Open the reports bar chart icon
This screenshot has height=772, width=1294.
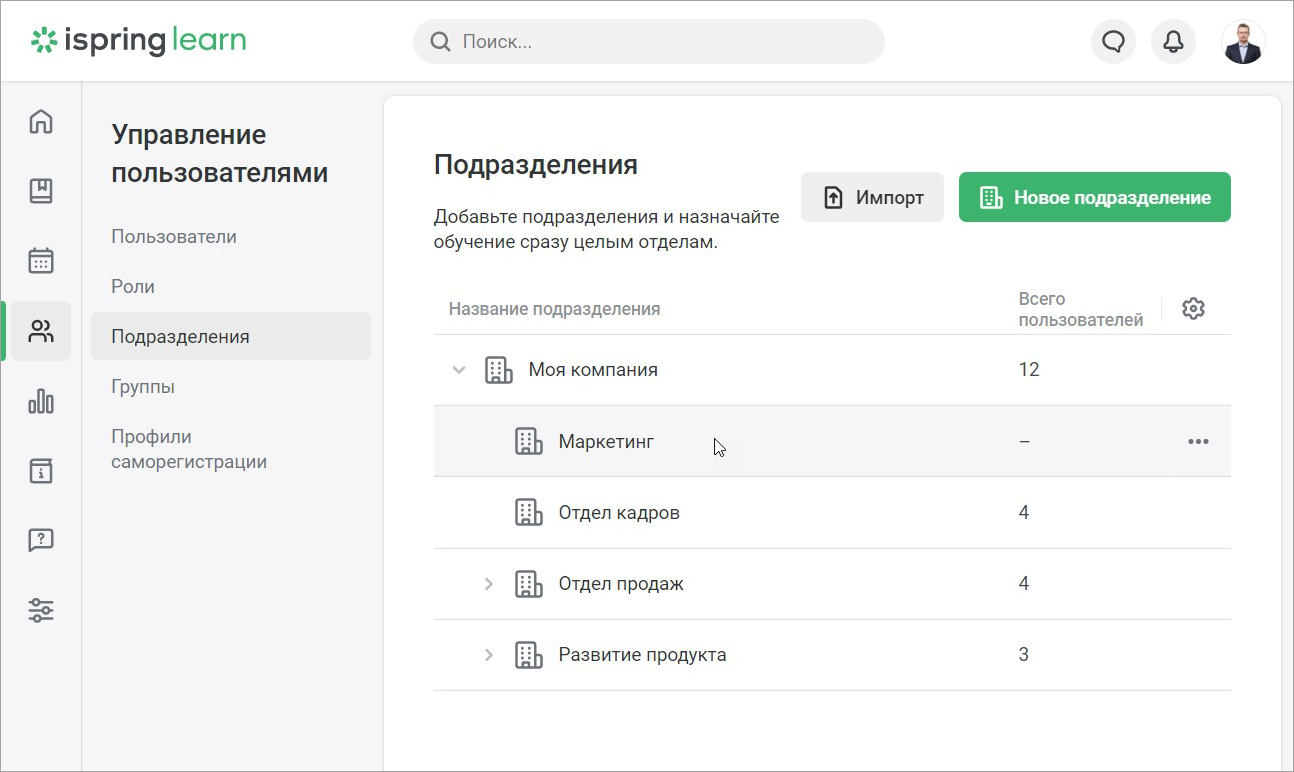(x=41, y=401)
